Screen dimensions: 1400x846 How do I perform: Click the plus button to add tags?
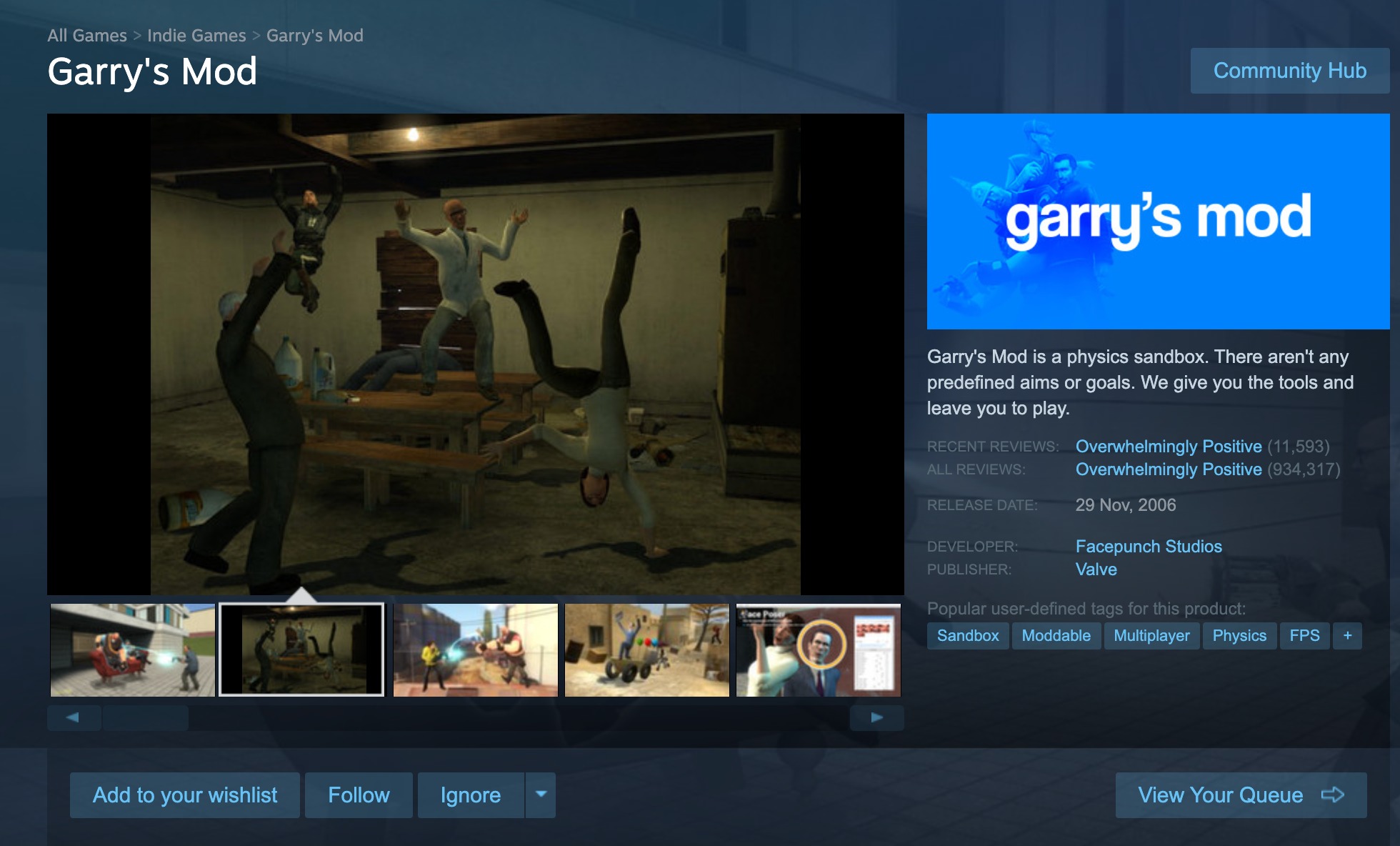tap(1347, 635)
